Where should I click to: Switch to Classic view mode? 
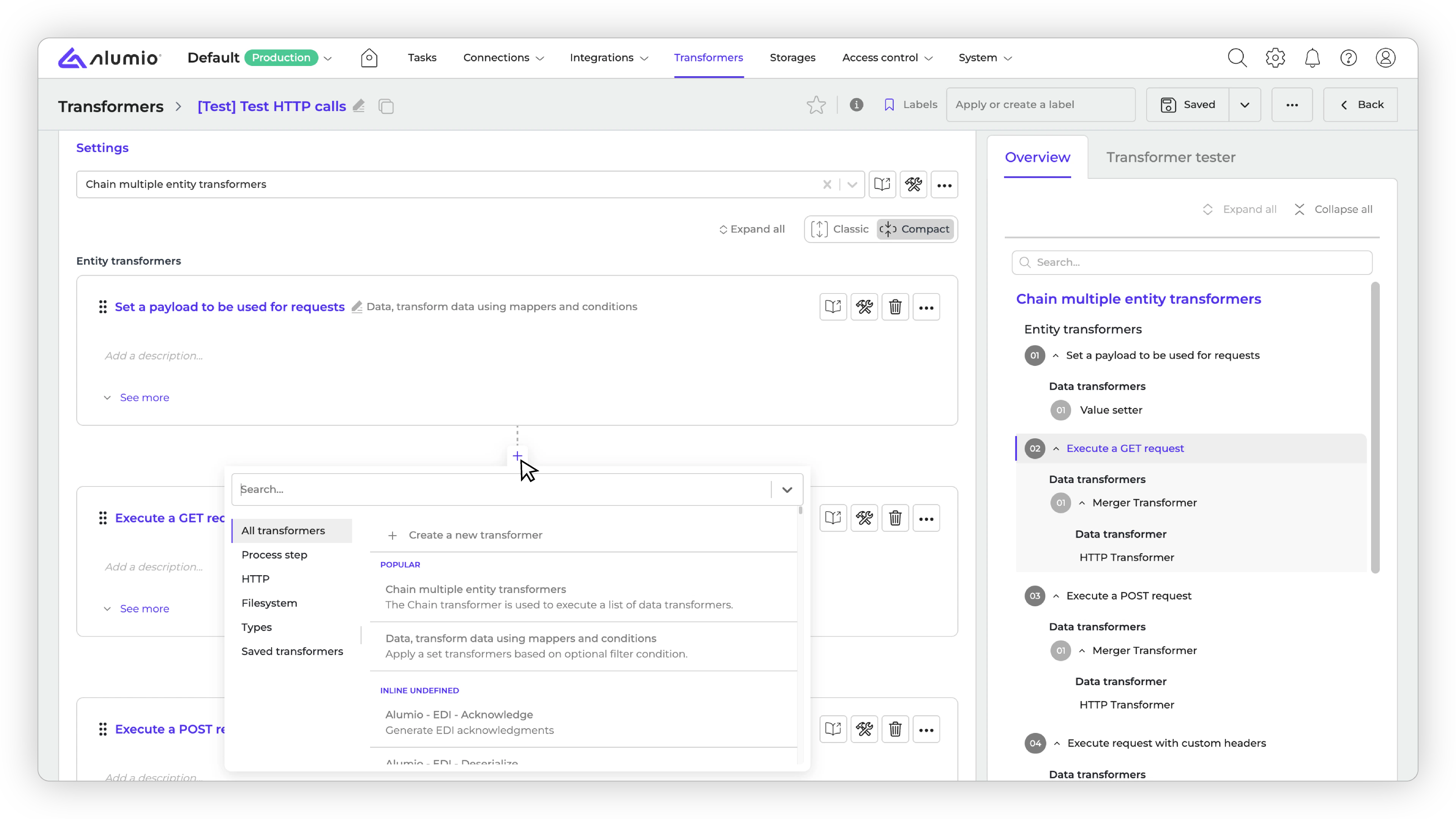tap(840, 229)
